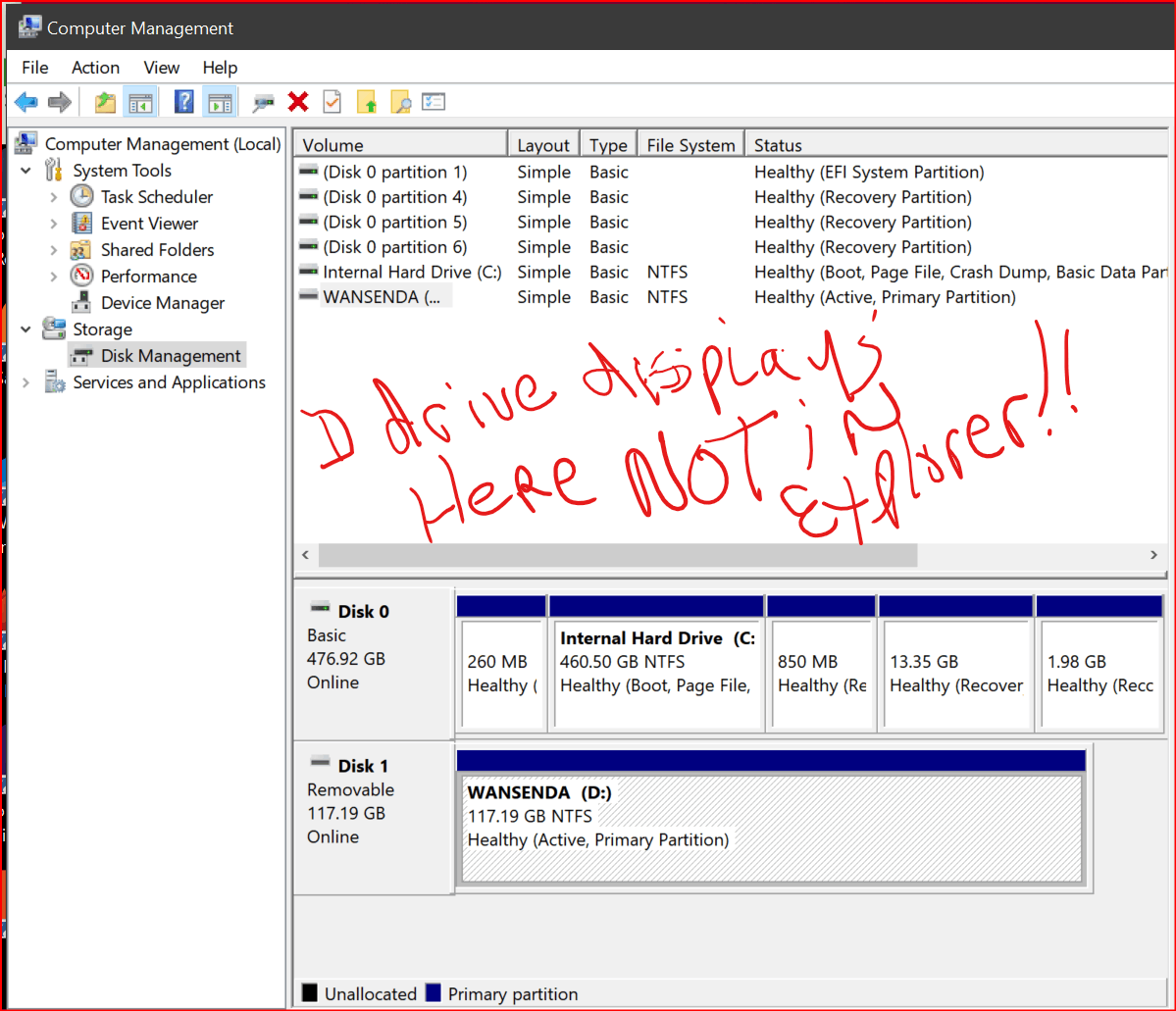Click the Device Manager icon
Screen dimensions: 1176x1011
(x=81, y=302)
